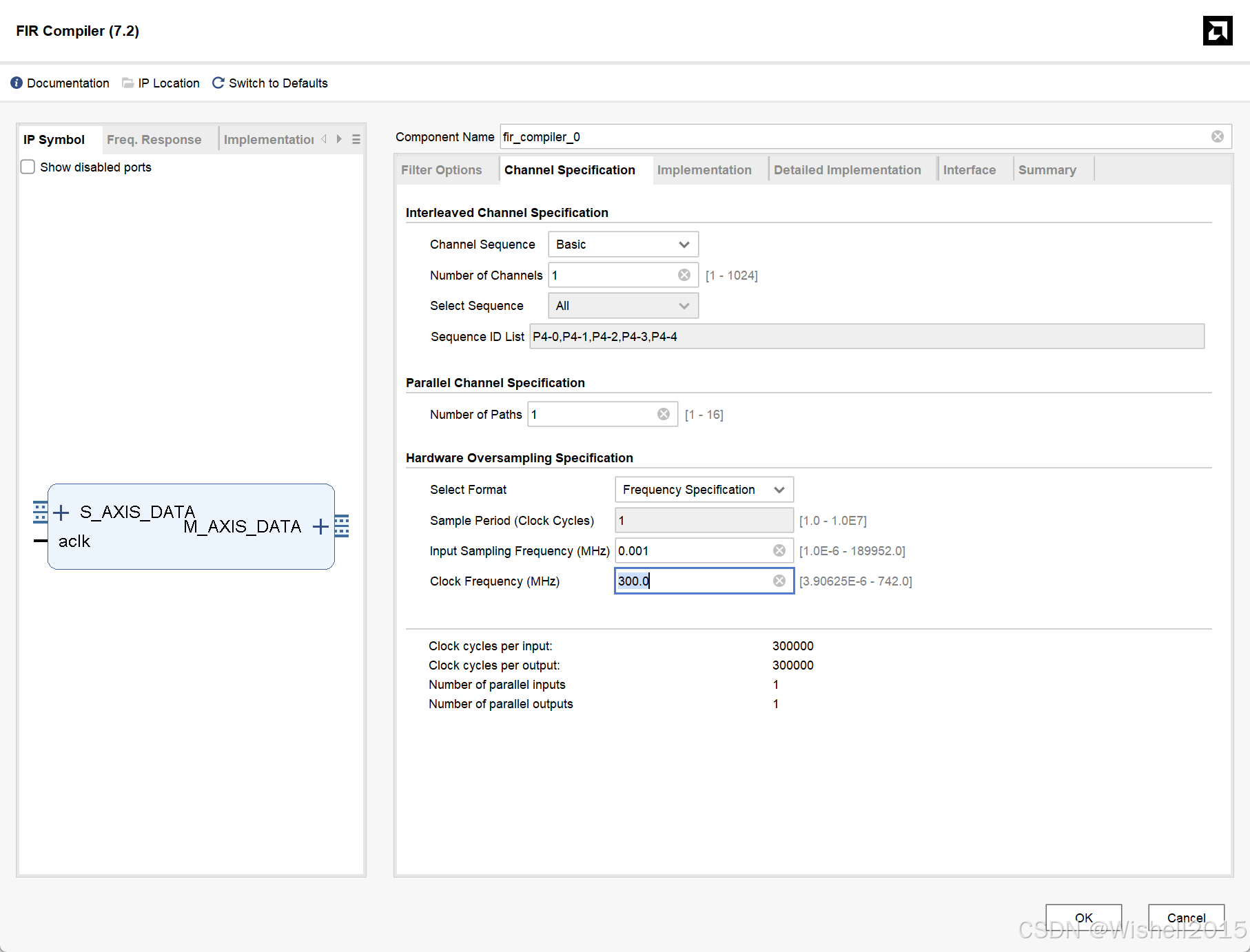Click the M_AXIS_DATA bus interface icon

point(342,526)
